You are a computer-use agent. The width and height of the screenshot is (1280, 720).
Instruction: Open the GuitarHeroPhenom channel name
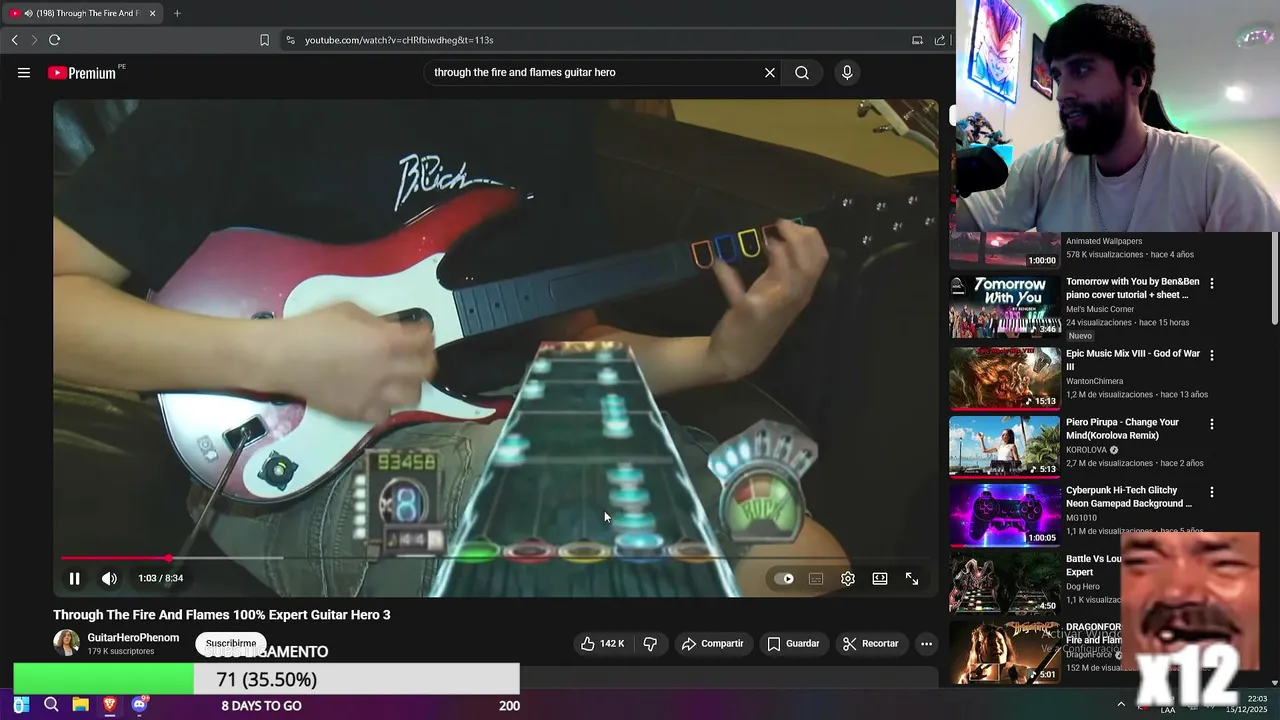click(x=133, y=638)
